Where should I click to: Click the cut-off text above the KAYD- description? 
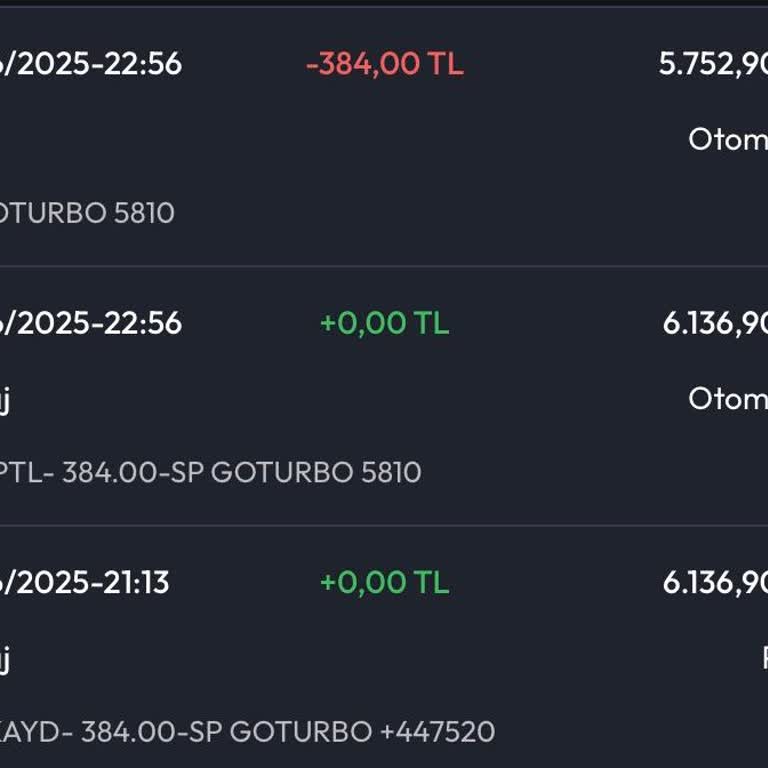coord(4,659)
